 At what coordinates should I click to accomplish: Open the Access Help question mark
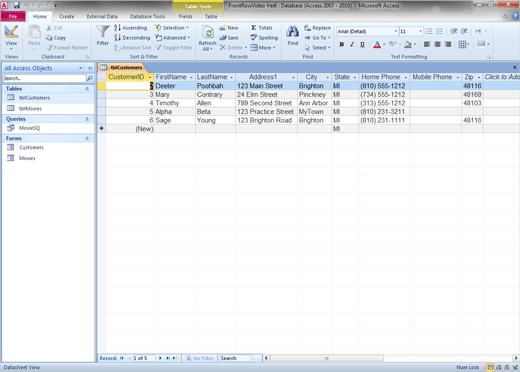(515, 16)
